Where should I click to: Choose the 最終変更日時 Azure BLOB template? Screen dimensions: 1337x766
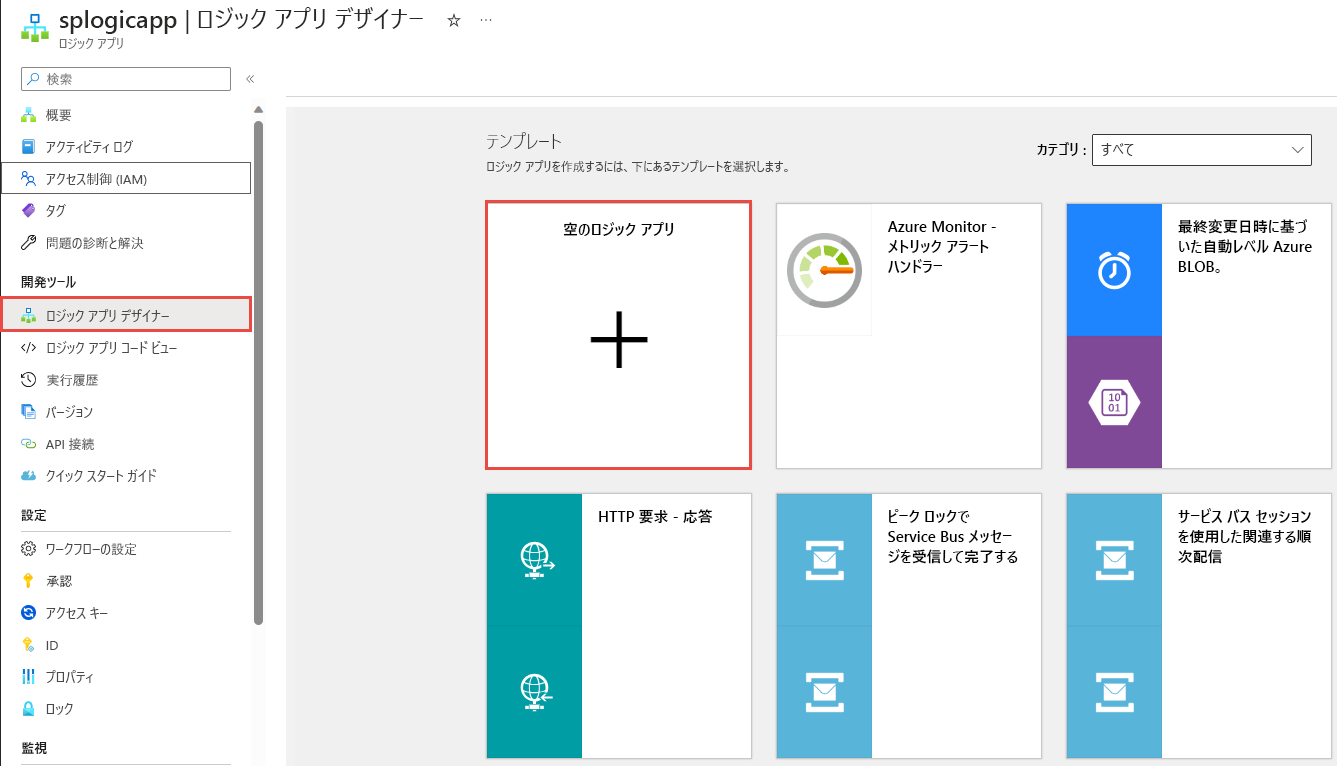tap(1199, 335)
